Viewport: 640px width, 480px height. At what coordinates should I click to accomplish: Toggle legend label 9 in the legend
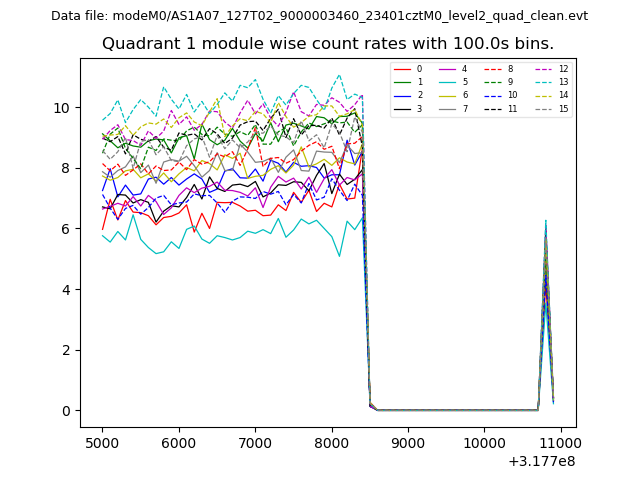click(x=511, y=82)
